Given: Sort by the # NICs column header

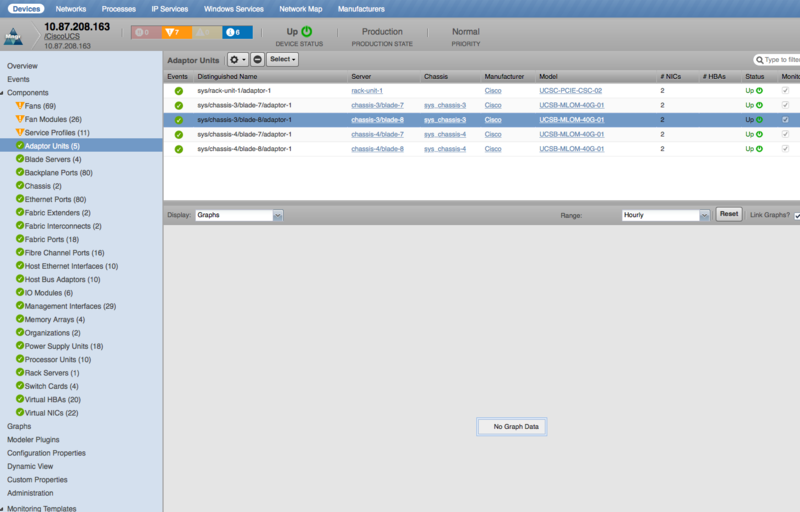Looking at the screenshot, I should [x=670, y=76].
